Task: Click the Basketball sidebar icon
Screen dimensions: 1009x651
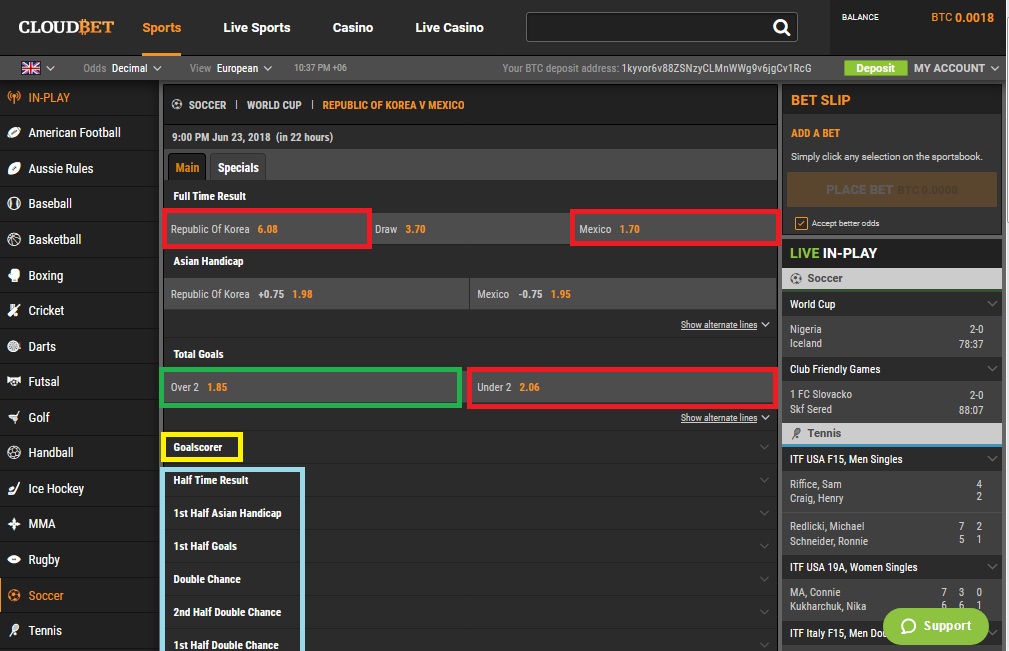Action: [14, 239]
